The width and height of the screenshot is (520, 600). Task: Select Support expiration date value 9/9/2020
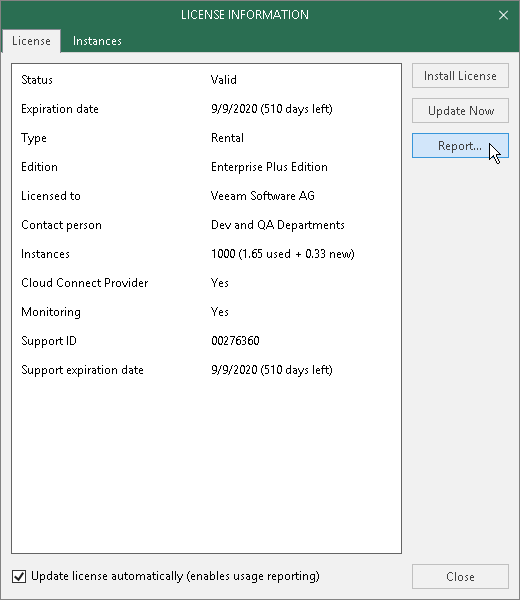pyautogui.click(x=272, y=370)
